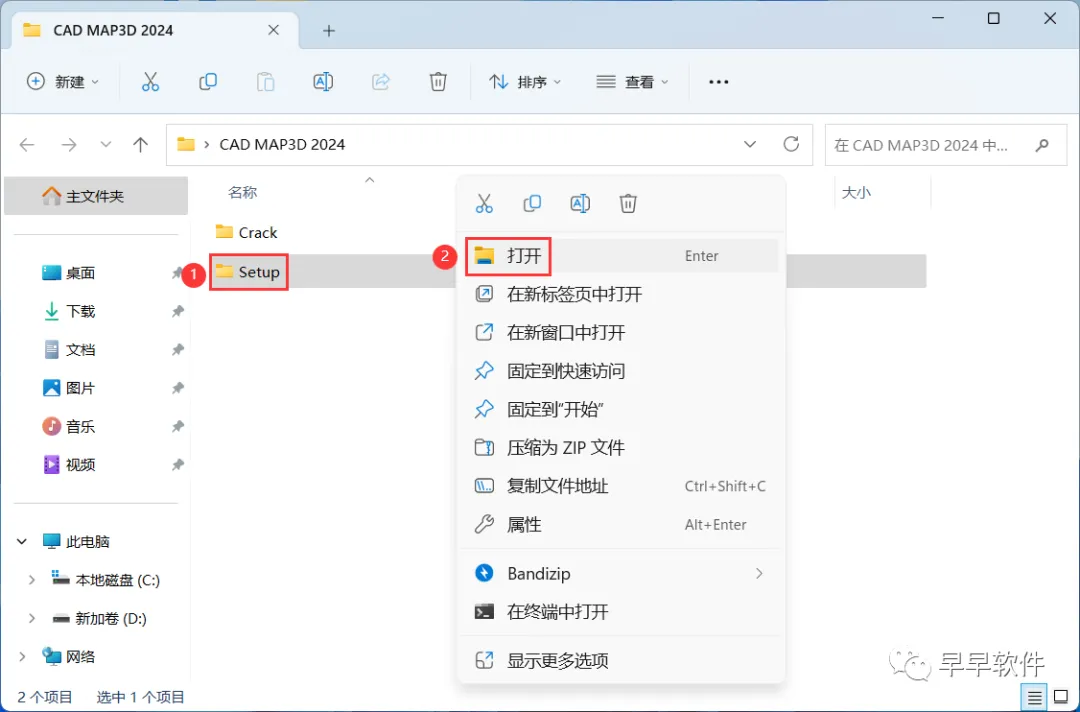The height and width of the screenshot is (712, 1080).
Task: Switch to large icons view in the status bar
Action: coord(1061,698)
